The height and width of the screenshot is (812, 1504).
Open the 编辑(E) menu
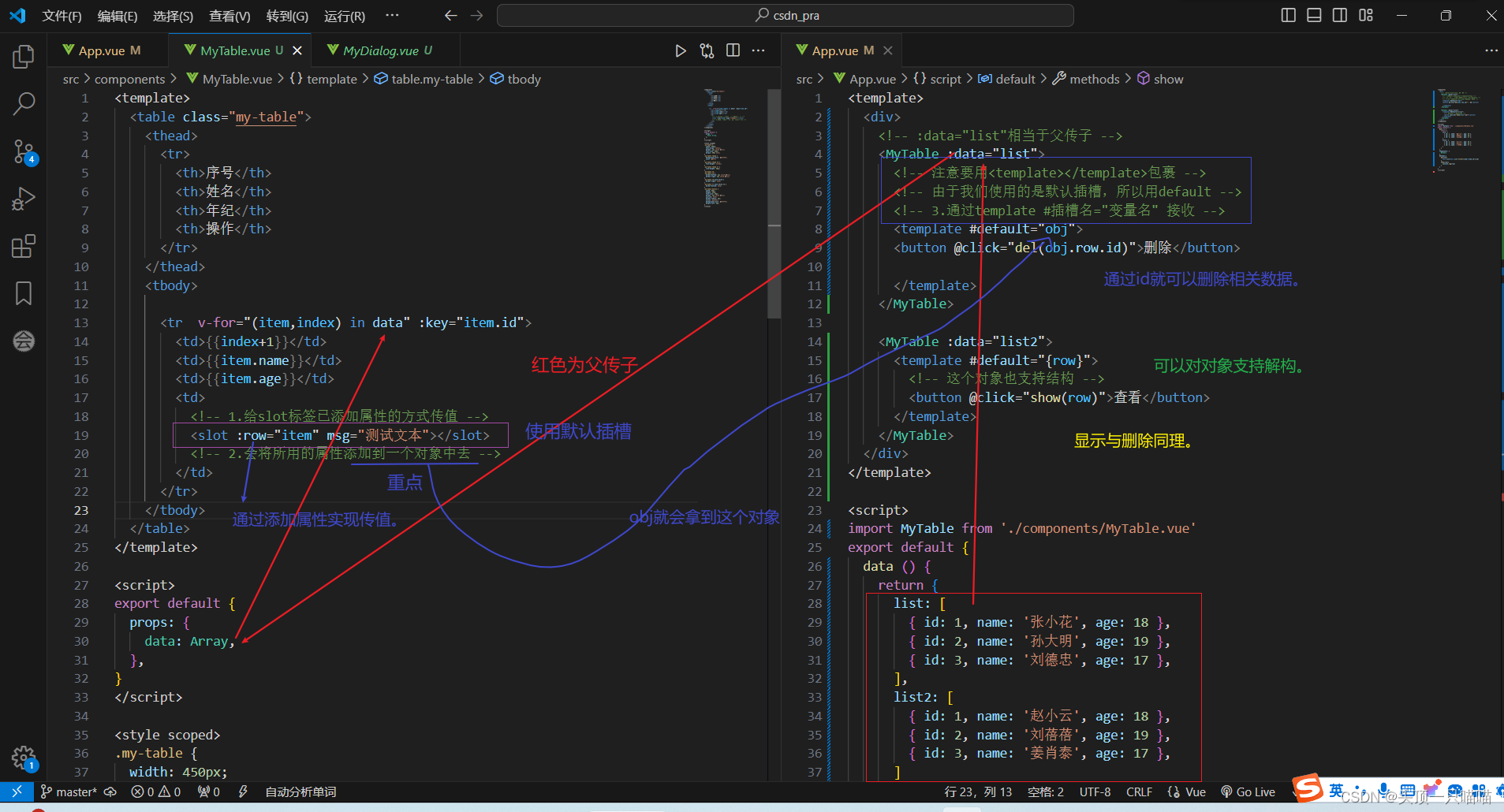point(118,16)
